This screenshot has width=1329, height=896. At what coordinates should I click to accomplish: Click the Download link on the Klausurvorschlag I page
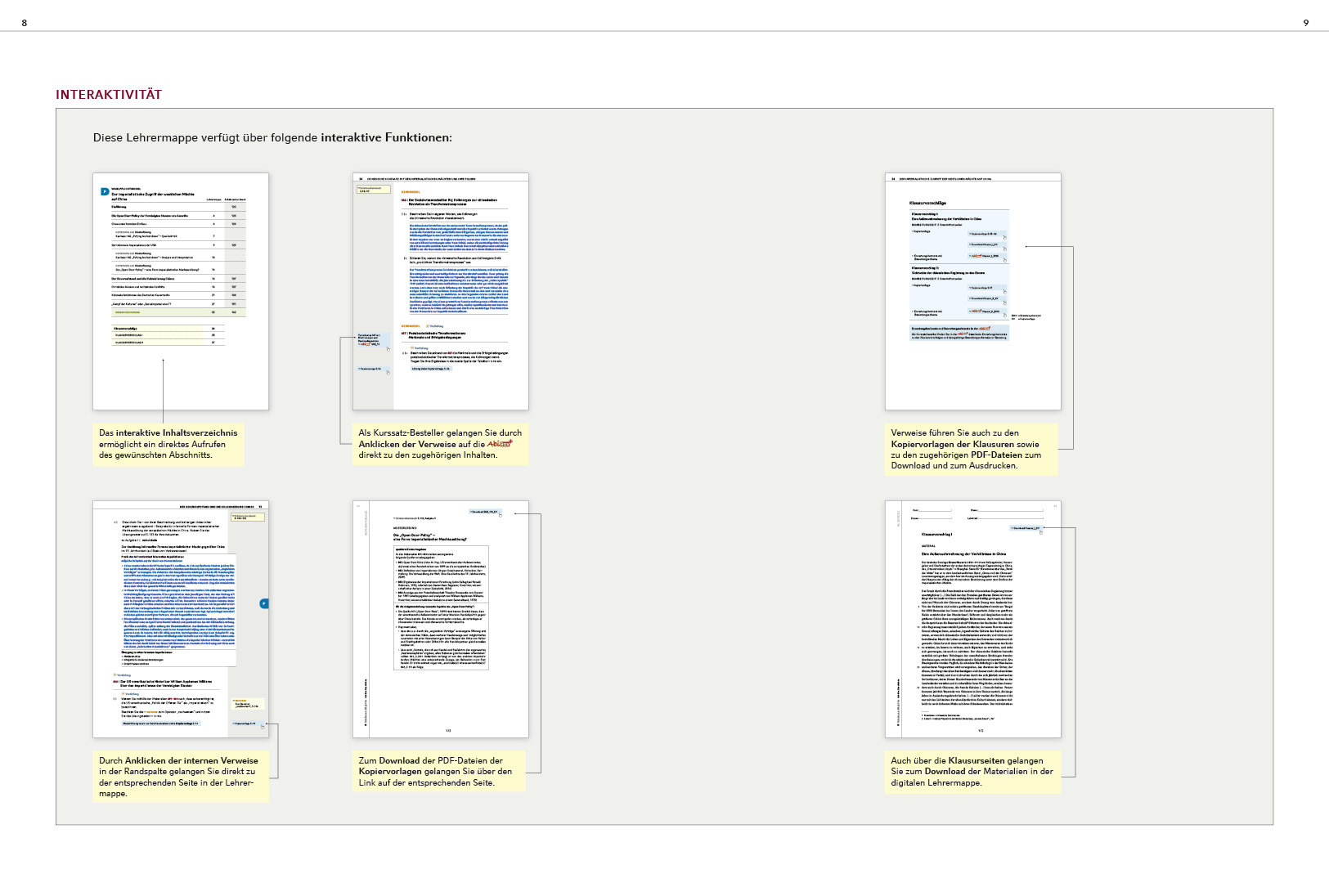coord(1026,528)
